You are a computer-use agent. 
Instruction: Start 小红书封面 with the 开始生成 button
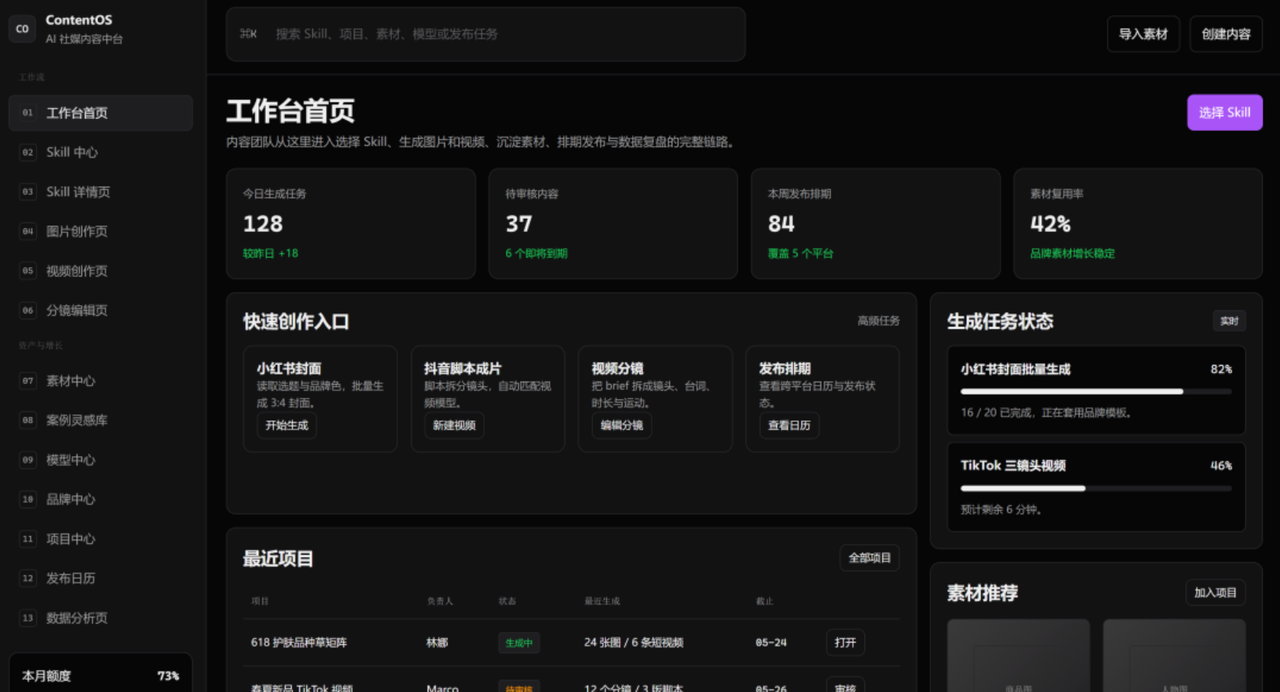click(287, 425)
